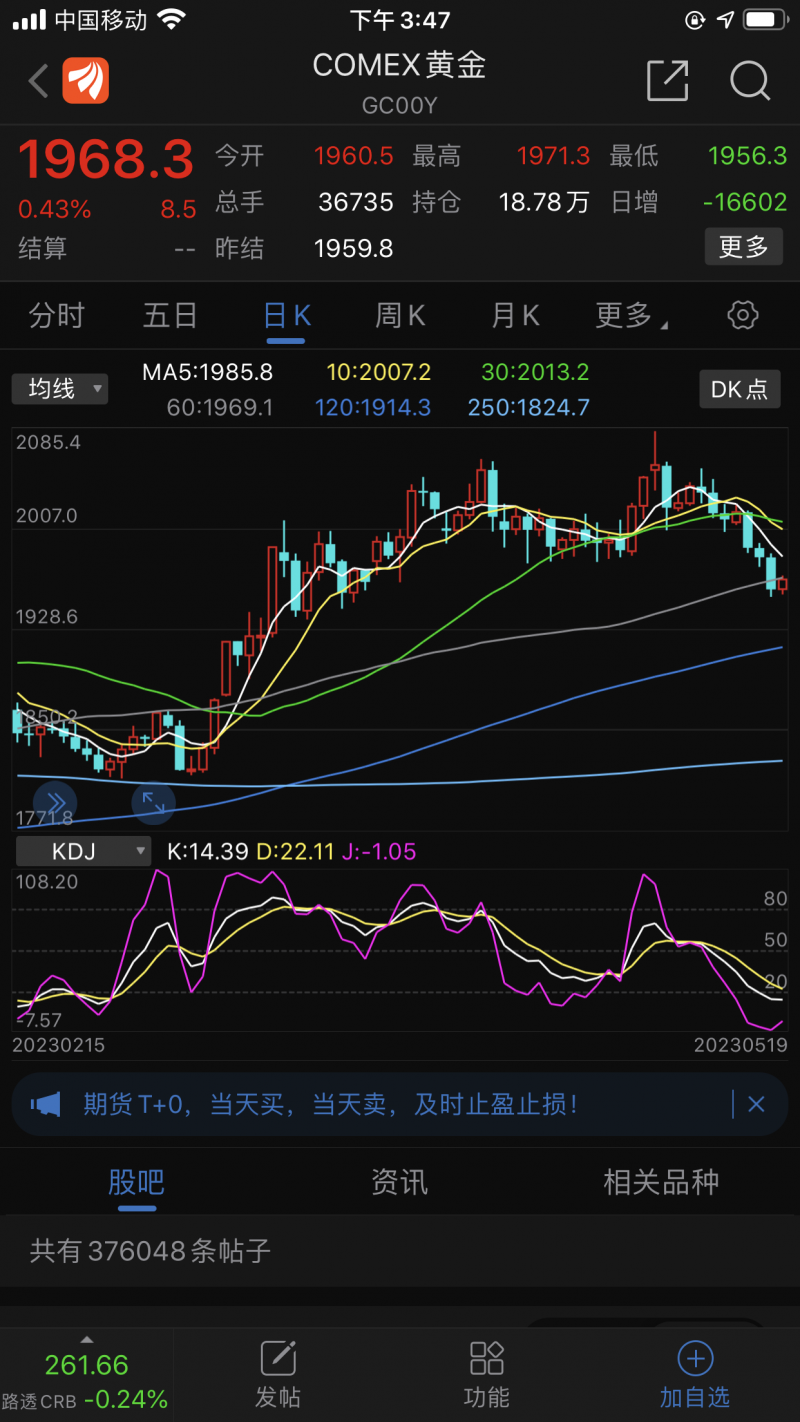
Task: Open chart settings gear icon
Action: pyautogui.click(x=742, y=316)
